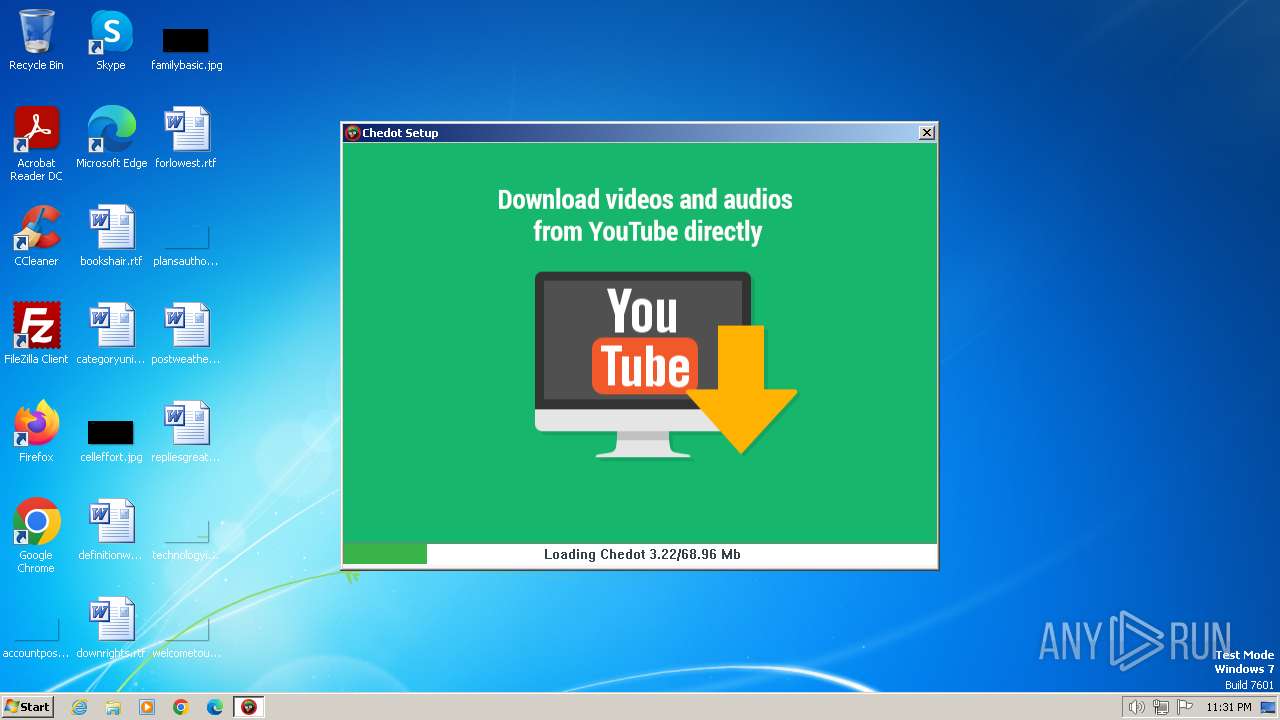Select the celleffort.jpg image file
1280x720 pixels.
[x=111, y=441]
